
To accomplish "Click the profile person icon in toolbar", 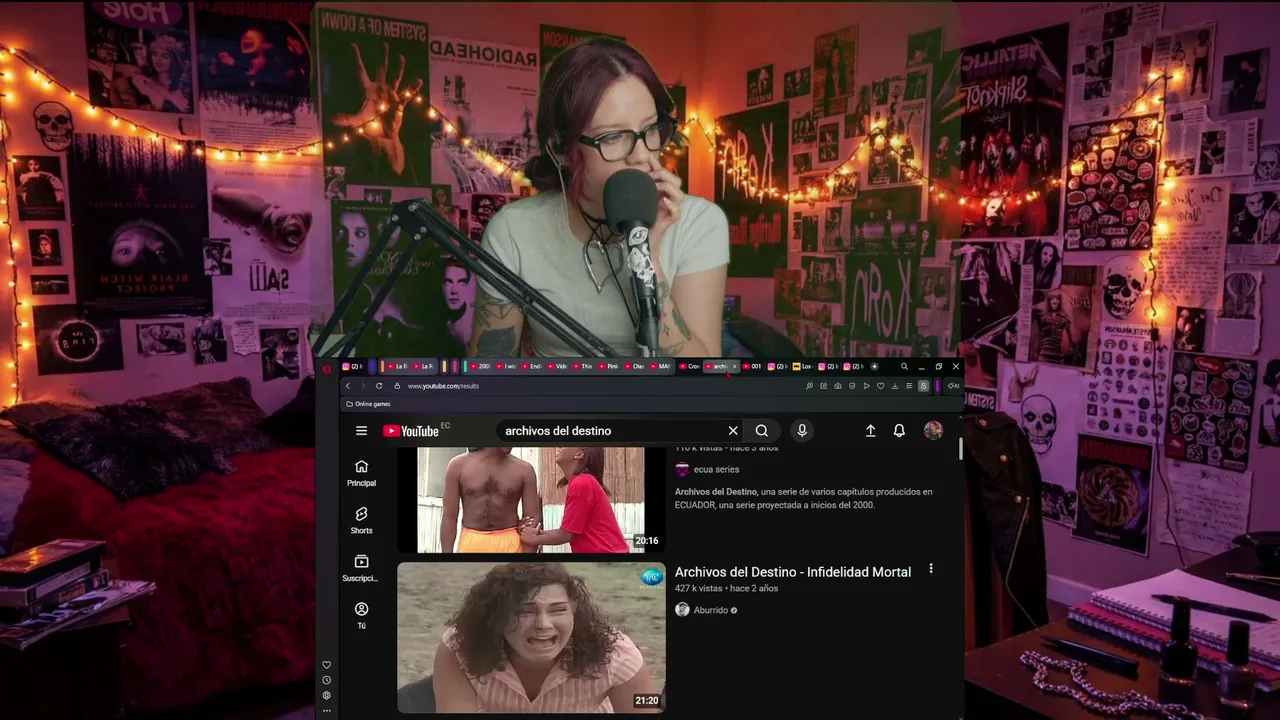I will [923, 386].
